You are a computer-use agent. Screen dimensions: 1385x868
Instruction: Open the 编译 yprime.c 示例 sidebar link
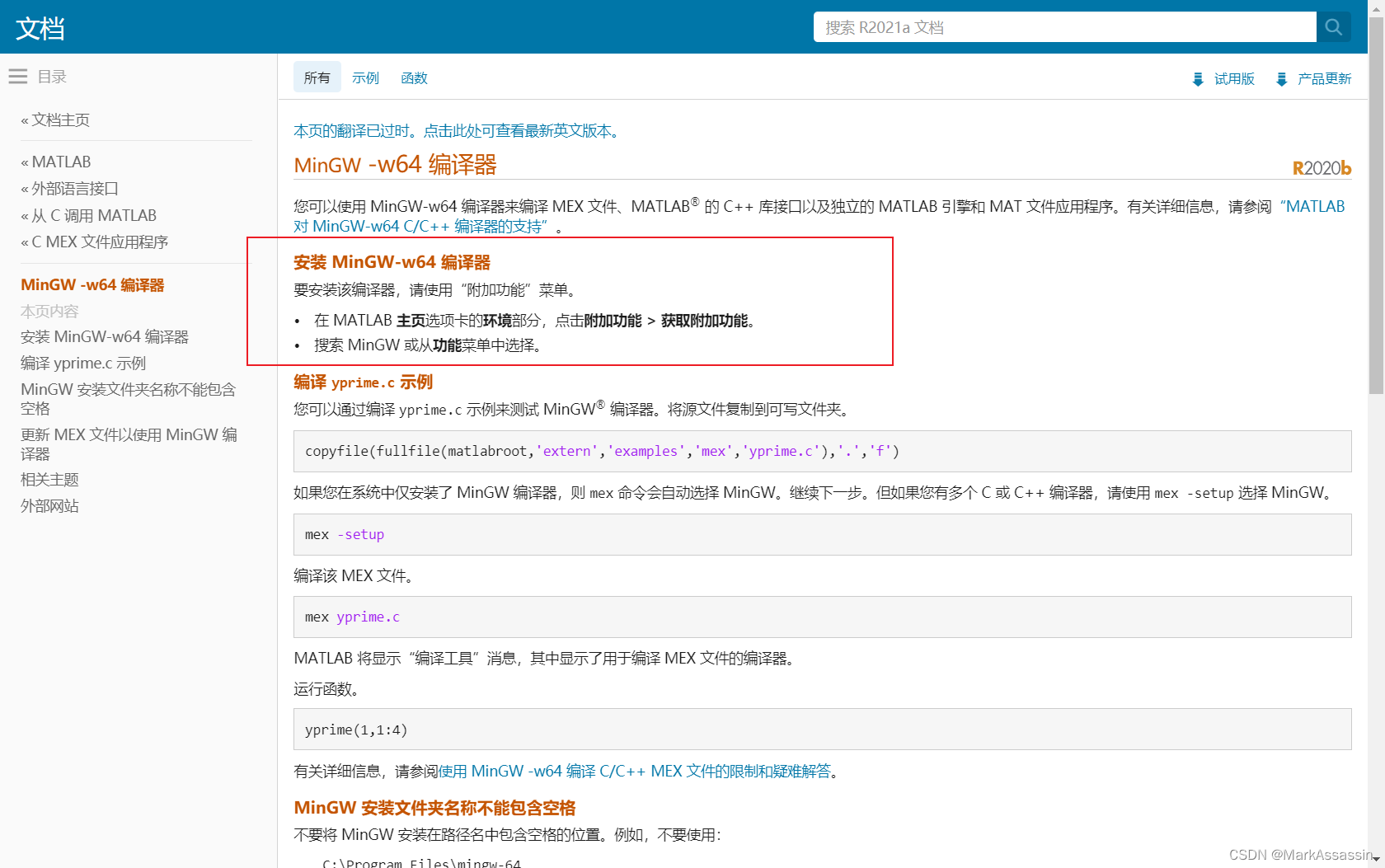82,363
